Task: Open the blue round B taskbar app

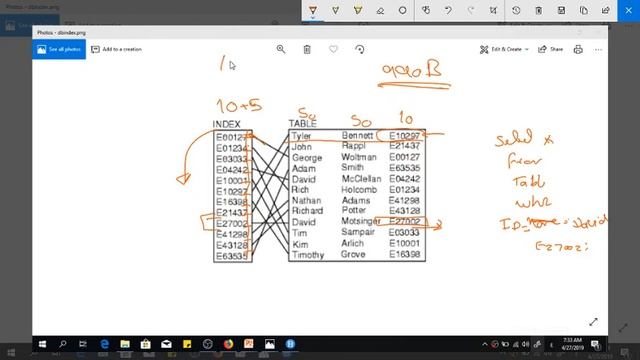Action: [290, 344]
